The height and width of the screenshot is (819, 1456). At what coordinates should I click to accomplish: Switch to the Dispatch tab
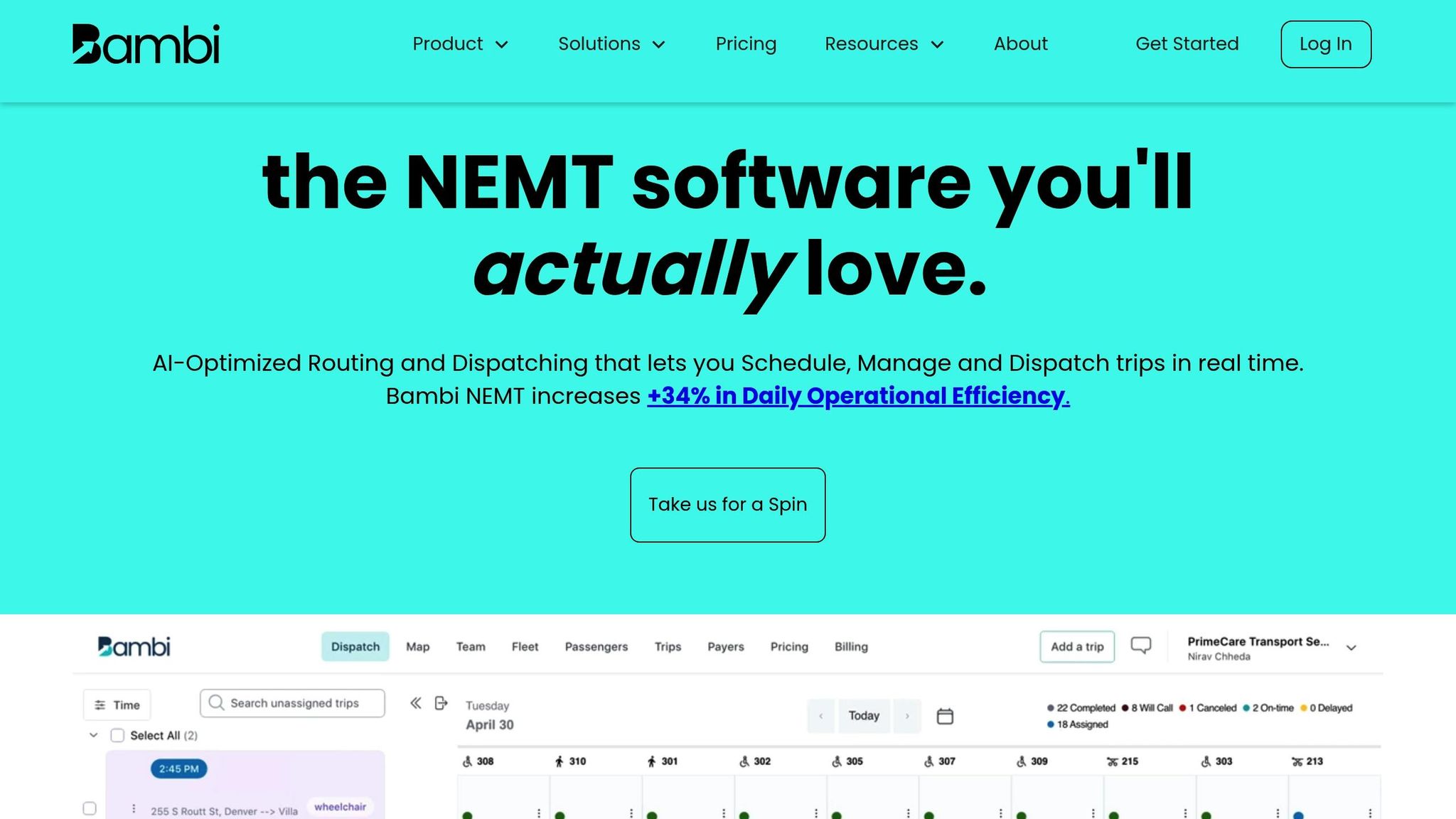355,646
